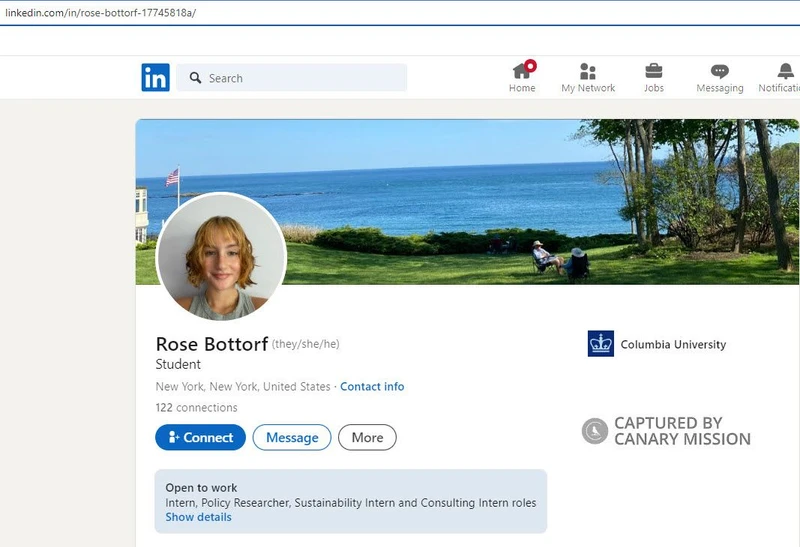Open Rose Bottorf's profile photo
This screenshot has height=547, width=800.
pyautogui.click(x=221, y=257)
